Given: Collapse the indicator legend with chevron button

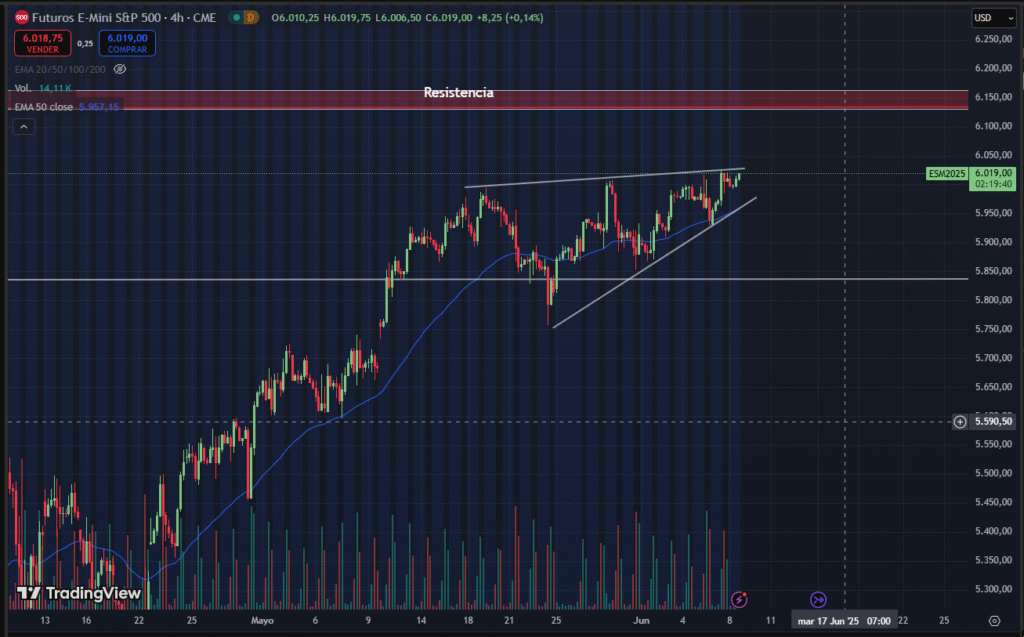Looking at the screenshot, I should (x=24, y=126).
